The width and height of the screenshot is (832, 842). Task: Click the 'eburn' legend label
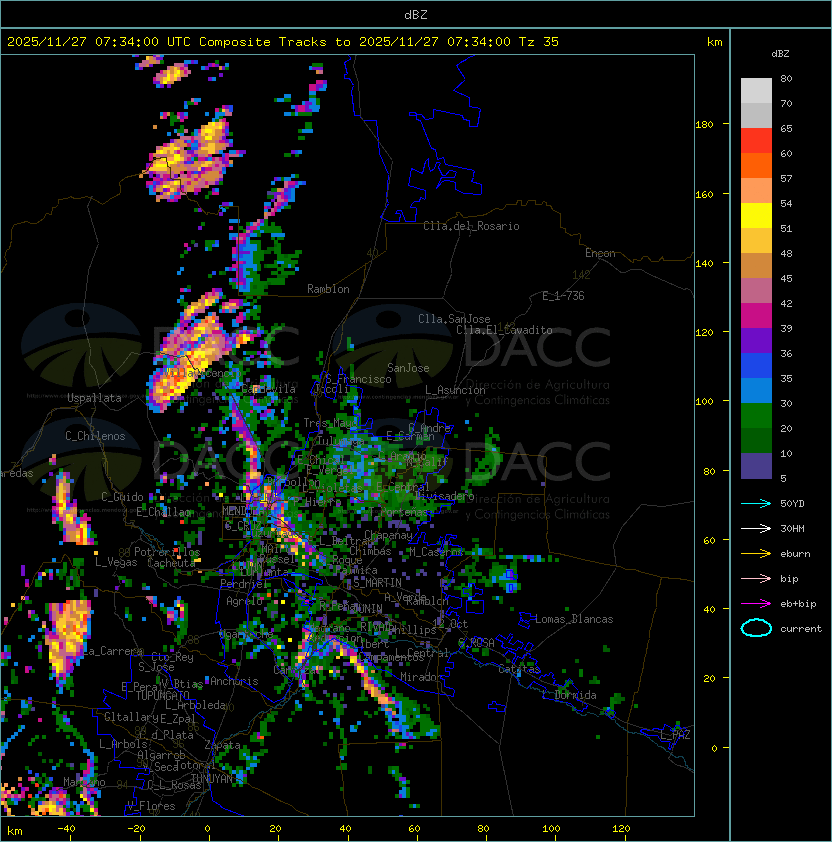point(795,554)
